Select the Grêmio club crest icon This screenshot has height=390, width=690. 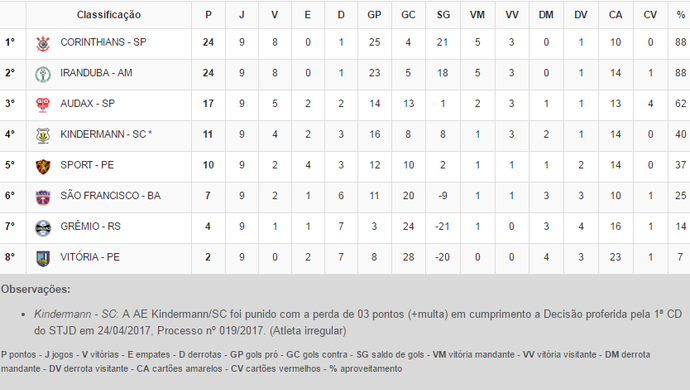pyautogui.click(x=43, y=228)
